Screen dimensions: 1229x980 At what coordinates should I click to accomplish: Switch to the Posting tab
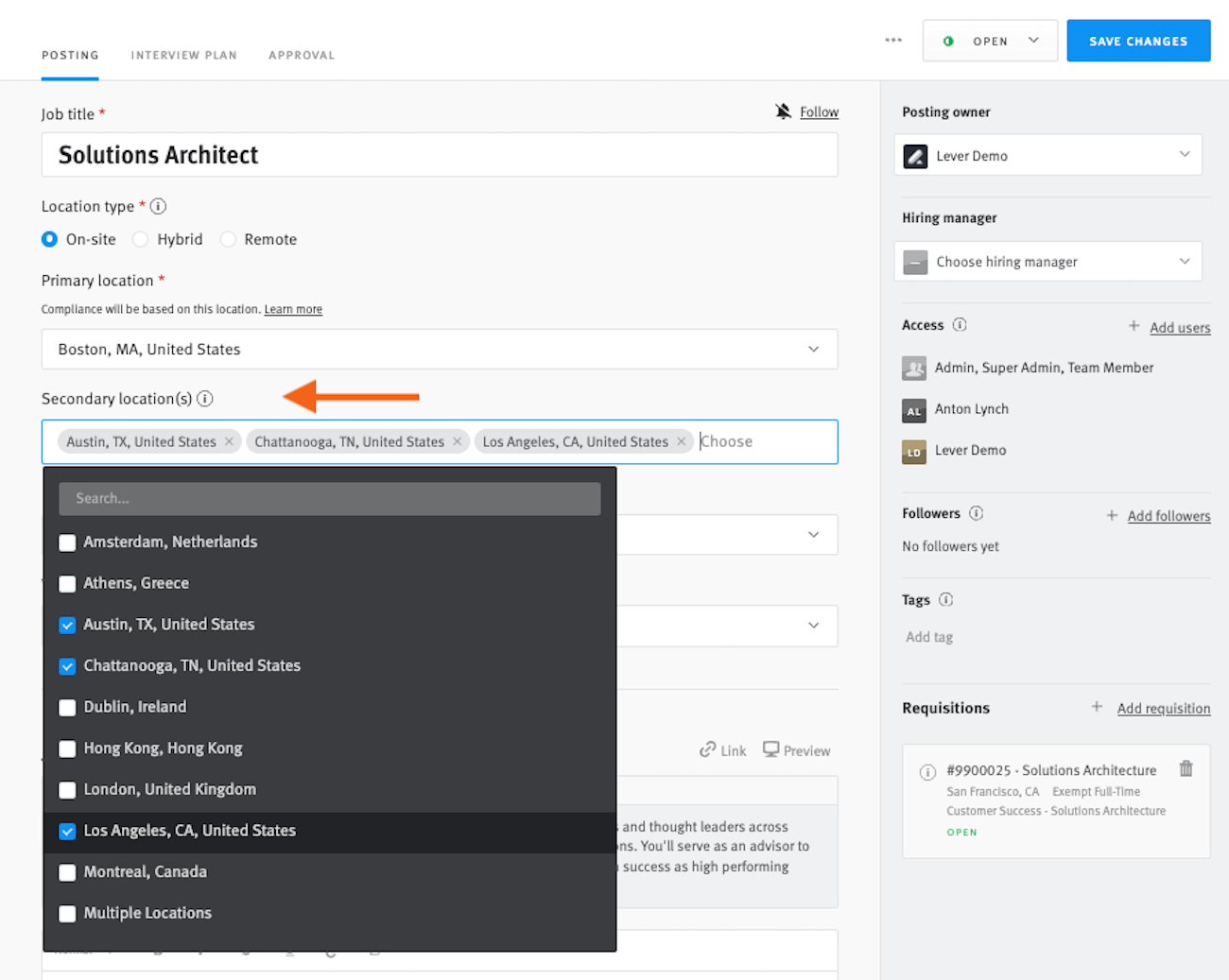click(70, 55)
